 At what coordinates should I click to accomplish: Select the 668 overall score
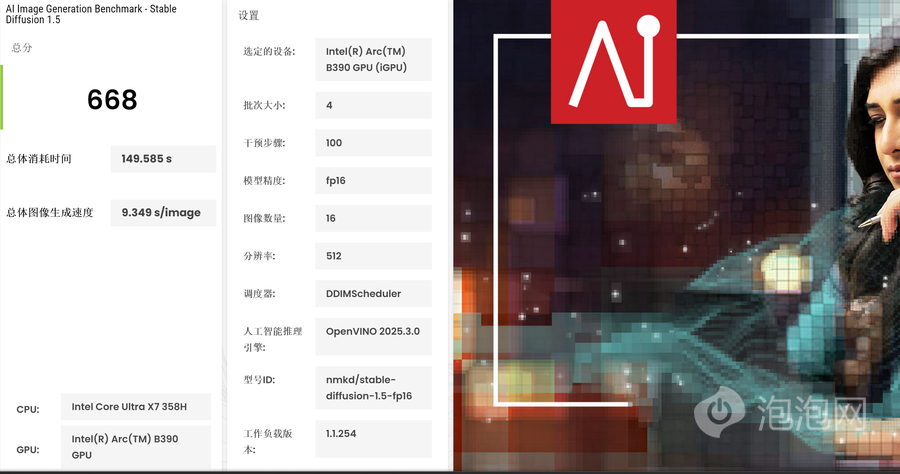(x=112, y=100)
